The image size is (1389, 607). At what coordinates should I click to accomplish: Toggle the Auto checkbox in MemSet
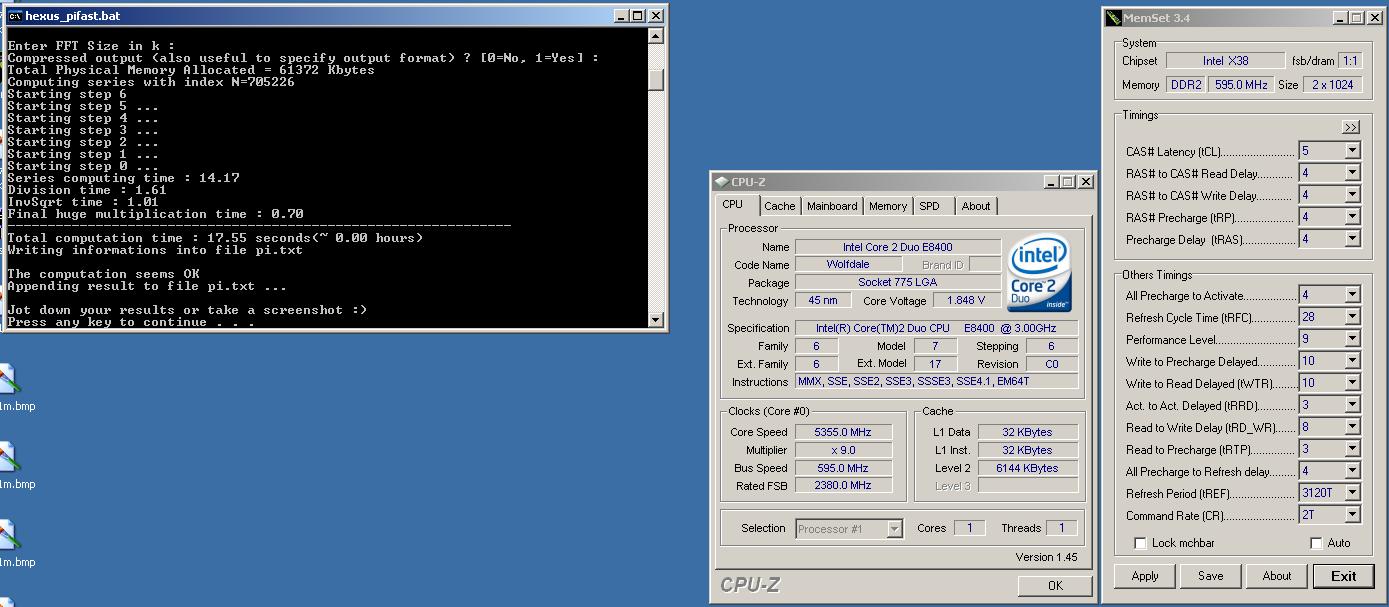click(1316, 543)
